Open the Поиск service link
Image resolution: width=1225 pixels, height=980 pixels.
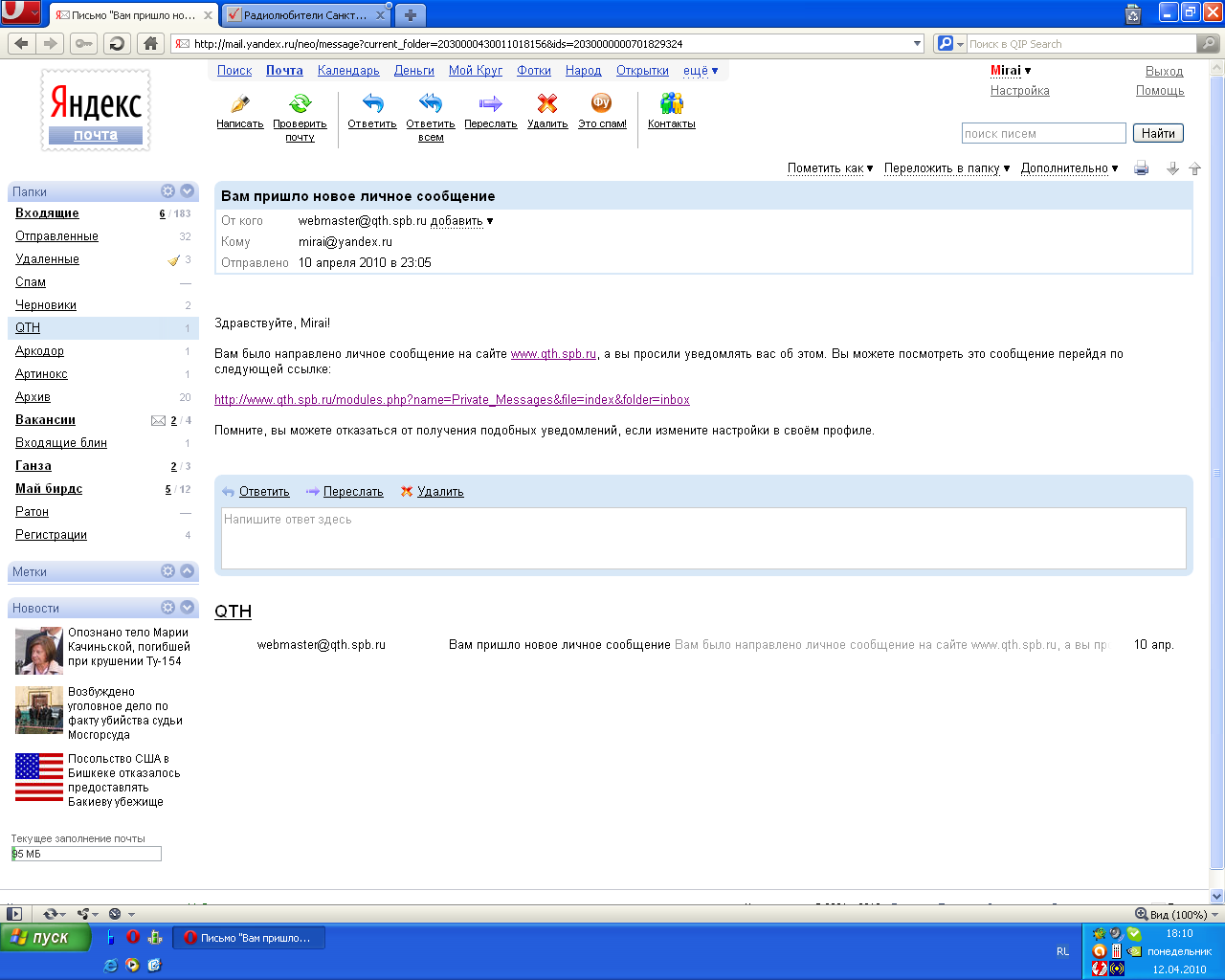(x=234, y=71)
